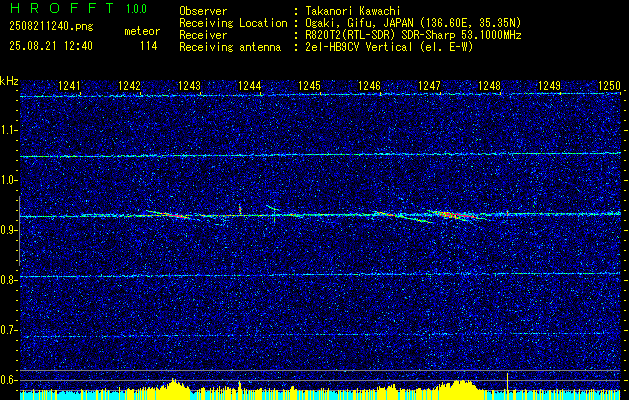Click time marker 1249
This screenshot has width=629, height=400.
(x=549, y=86)
